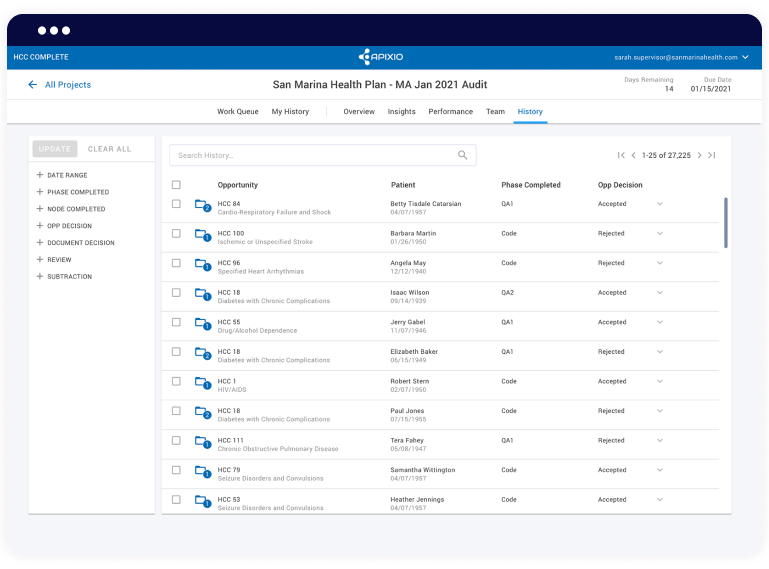Check the Barbara Martin row checkbox
Image resolution: width=769 pixels, height=569 pixels.
[x=176, y=233]
